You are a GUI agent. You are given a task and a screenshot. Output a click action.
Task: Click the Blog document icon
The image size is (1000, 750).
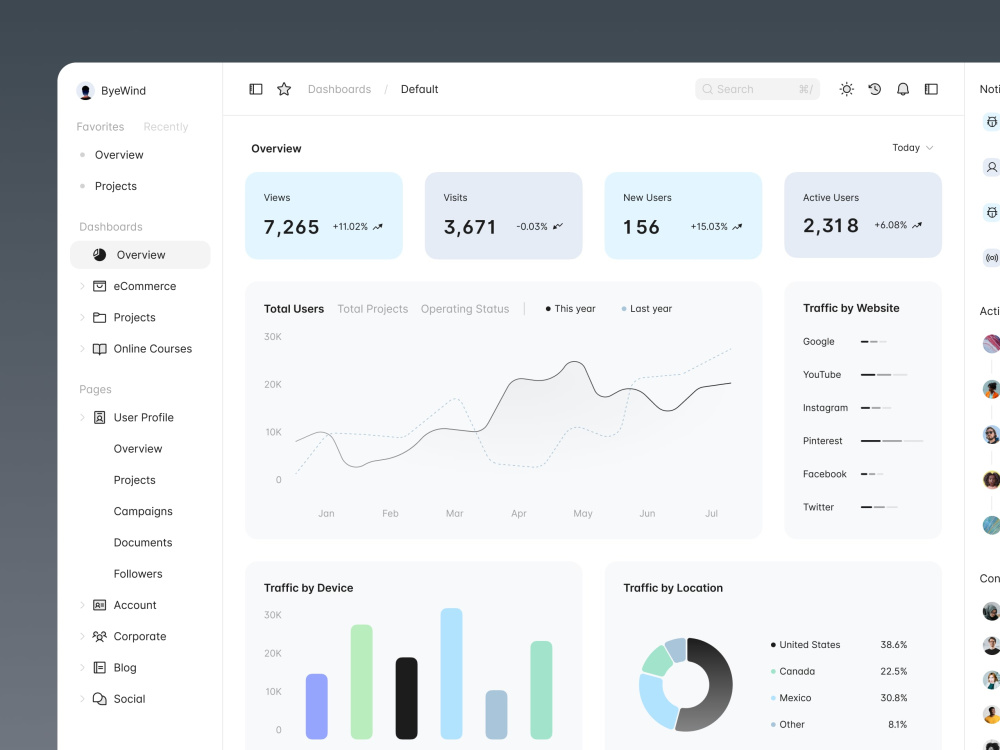[99, 668]
